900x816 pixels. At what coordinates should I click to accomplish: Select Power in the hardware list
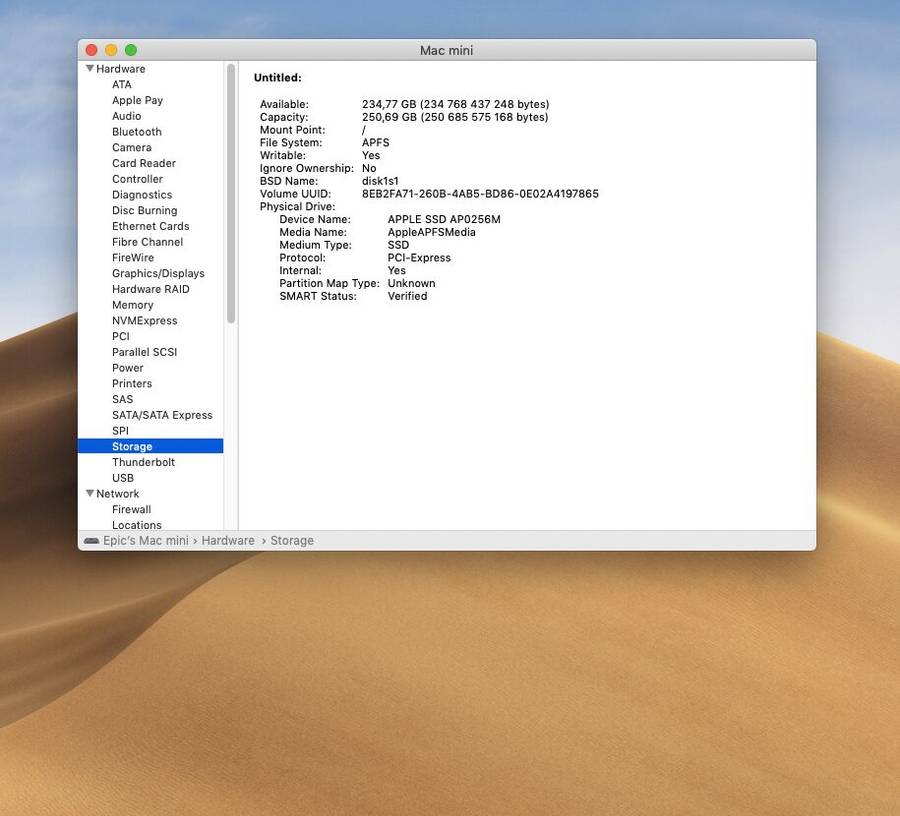(128, 368)
